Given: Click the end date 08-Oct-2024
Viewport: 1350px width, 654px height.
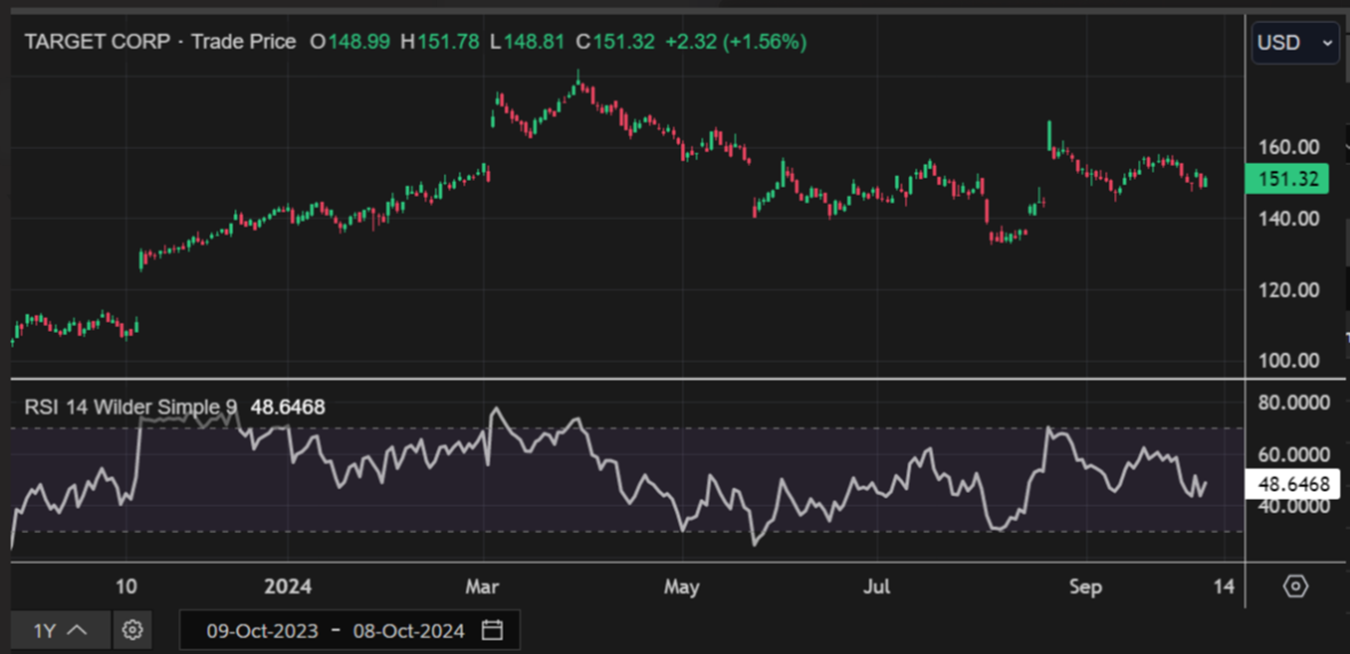Looking at the screenshot, I should [x=409, y=631].
